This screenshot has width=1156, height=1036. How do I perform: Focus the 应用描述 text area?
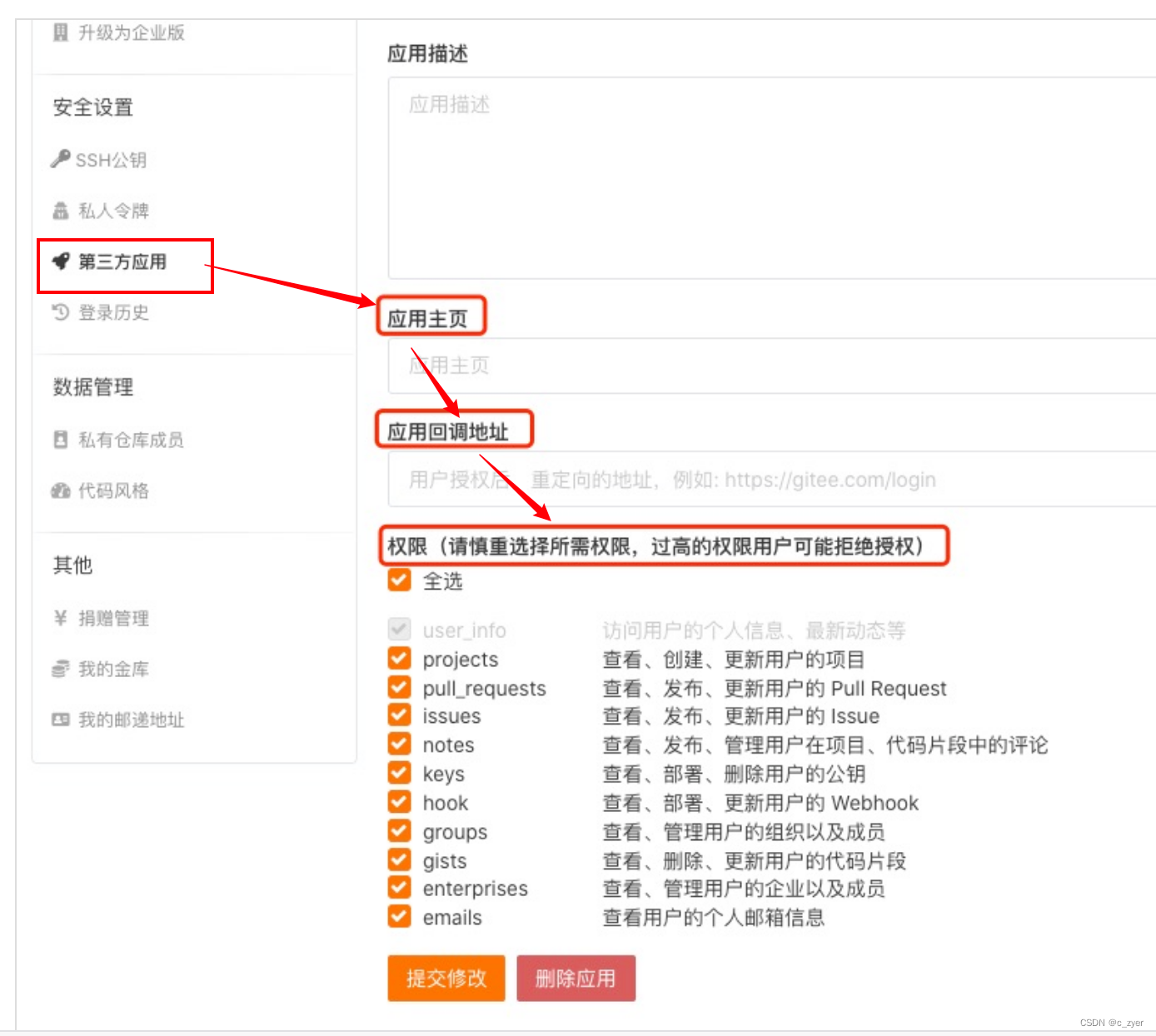(772, 178)
